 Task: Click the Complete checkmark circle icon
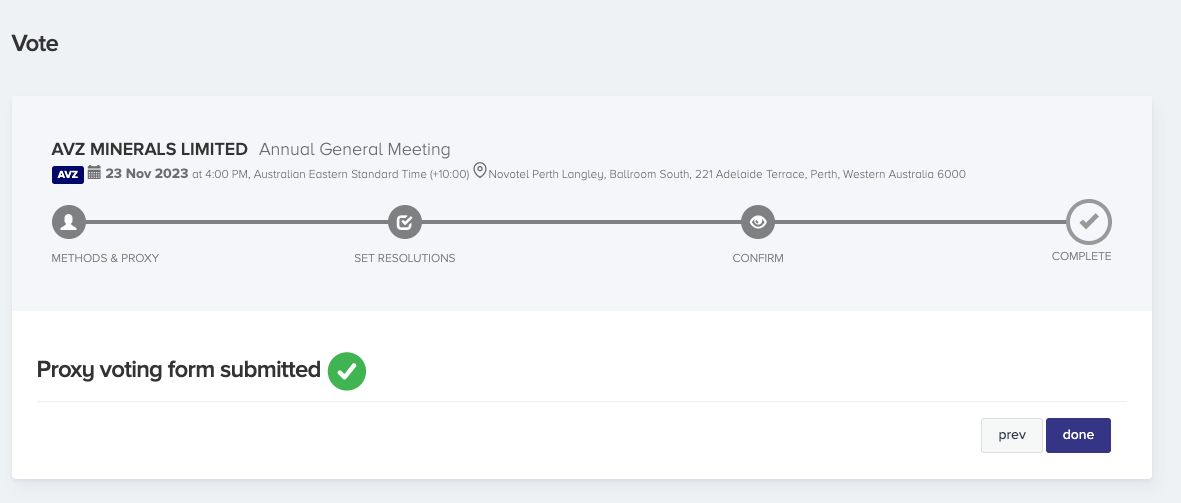click(1089, 222)
